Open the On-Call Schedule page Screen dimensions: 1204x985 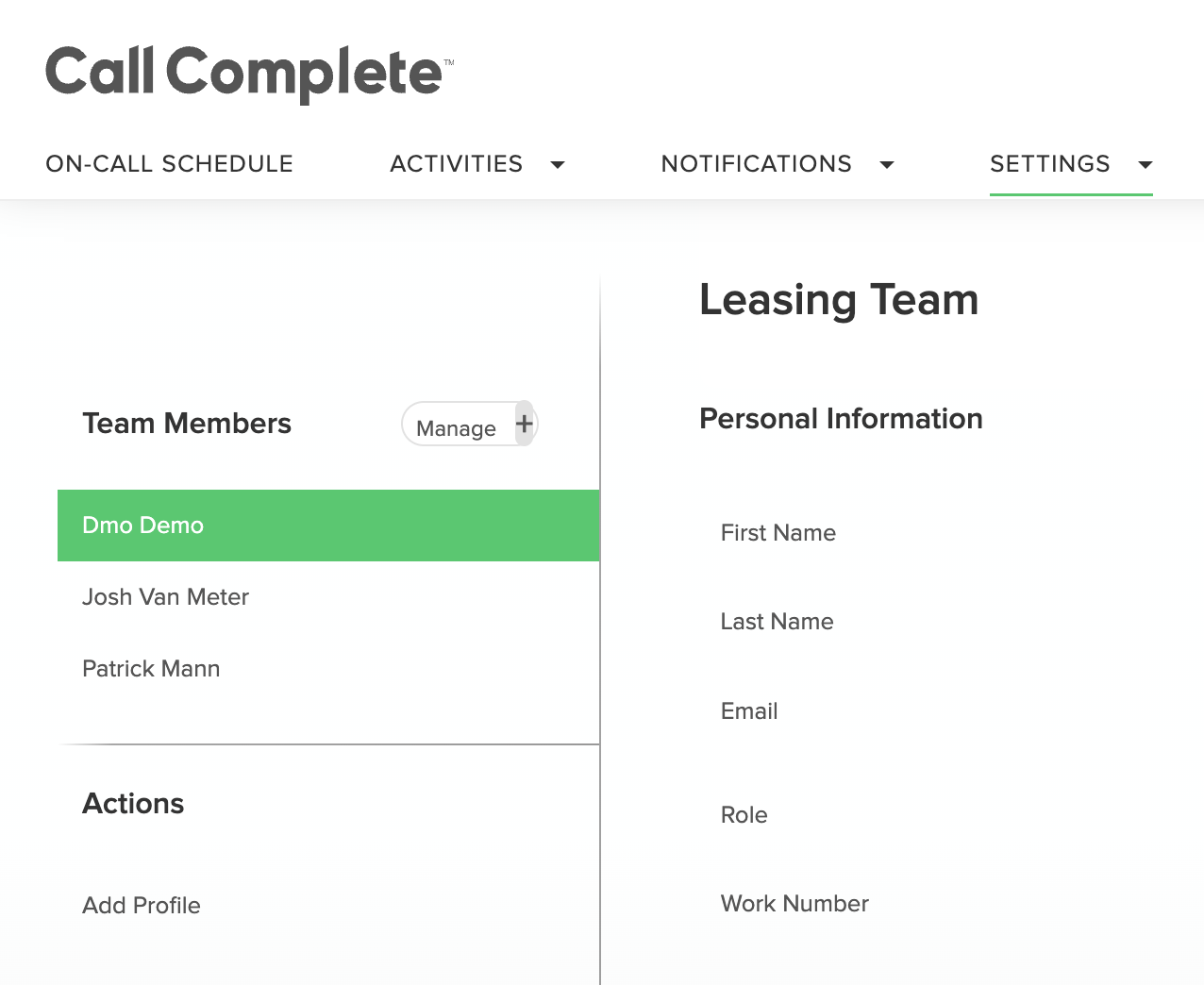170,164
